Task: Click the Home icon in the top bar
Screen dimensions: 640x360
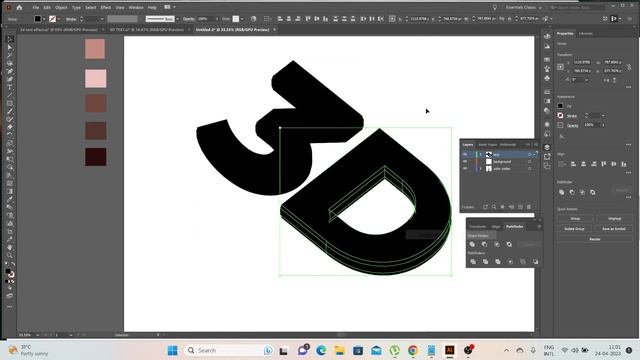Action: click(x=19, y=7)
